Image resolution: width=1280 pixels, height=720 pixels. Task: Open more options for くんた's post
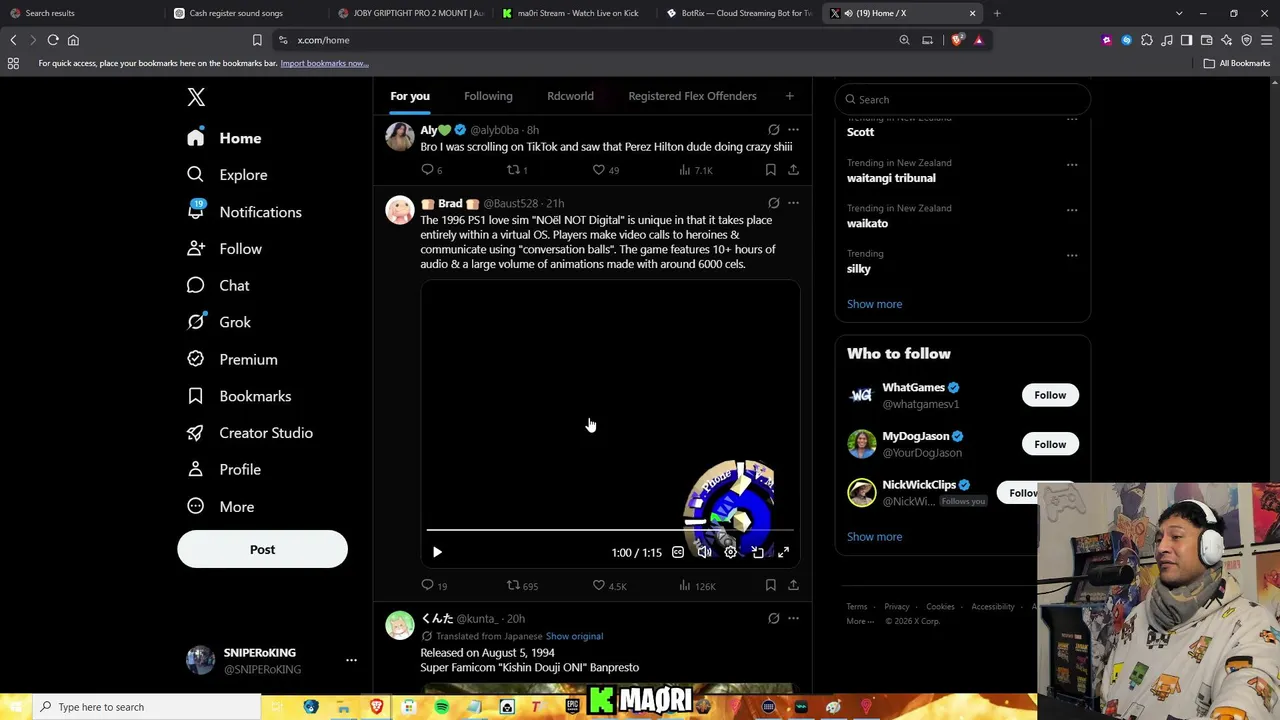point(793,618)
